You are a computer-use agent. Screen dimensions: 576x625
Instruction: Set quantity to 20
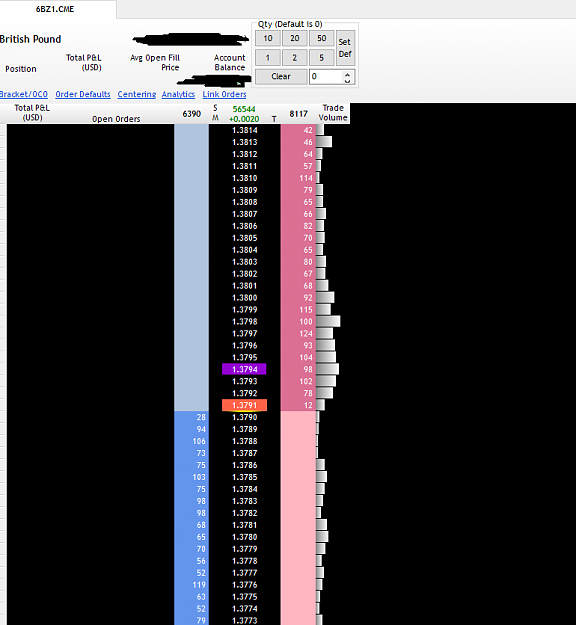[295, 38]
